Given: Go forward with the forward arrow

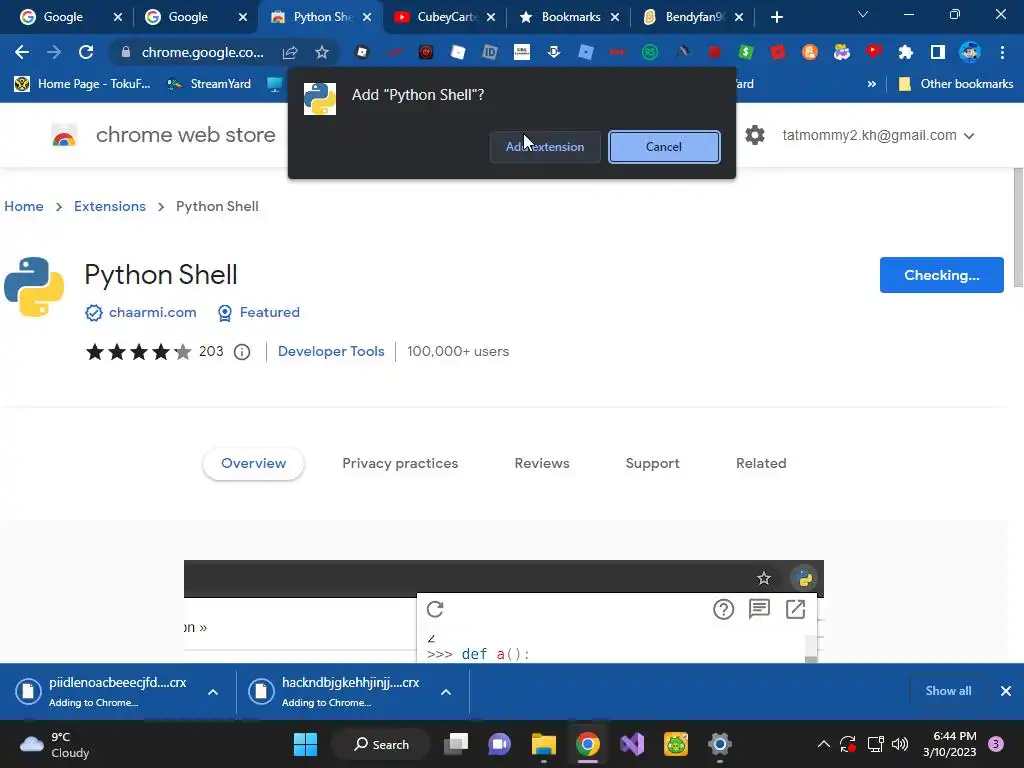Looking at the screenshot, I should [54, 52].
